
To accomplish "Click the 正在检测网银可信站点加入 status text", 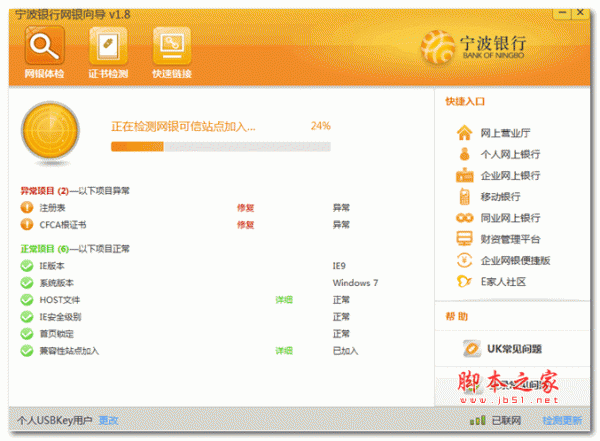I will pos(183,127).
